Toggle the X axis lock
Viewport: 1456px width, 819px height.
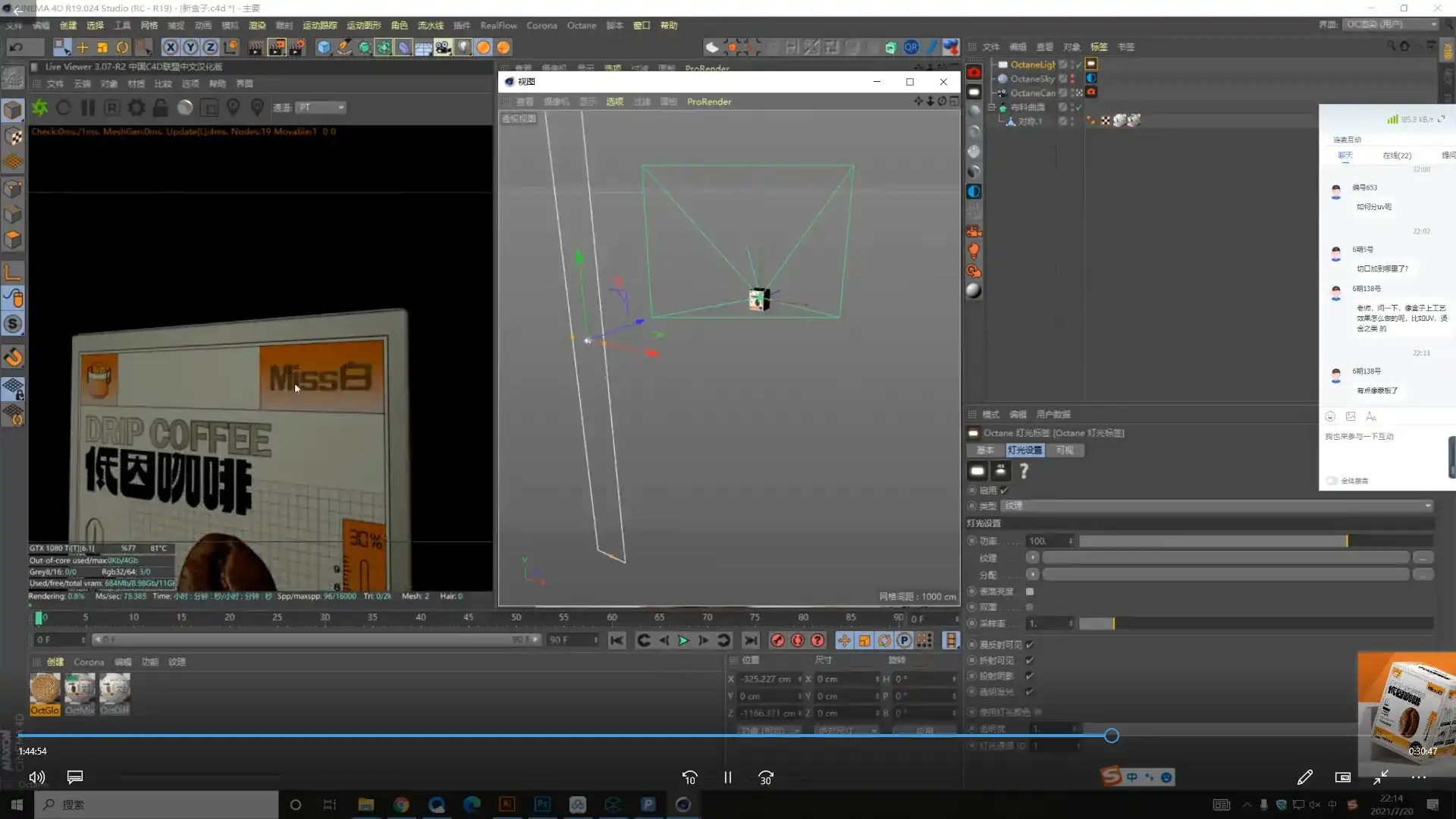tap(171, 47)
